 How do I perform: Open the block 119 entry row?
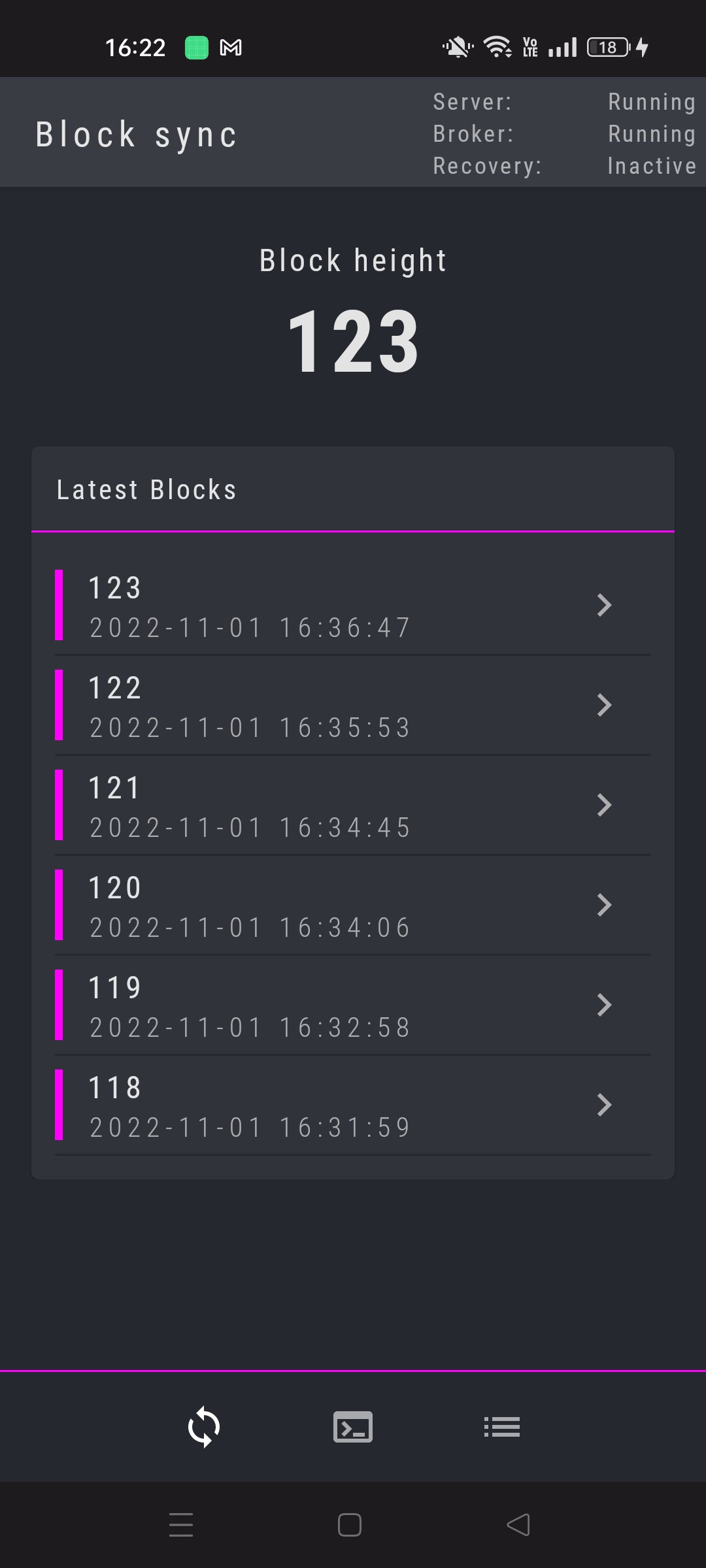coord(261,1005)
